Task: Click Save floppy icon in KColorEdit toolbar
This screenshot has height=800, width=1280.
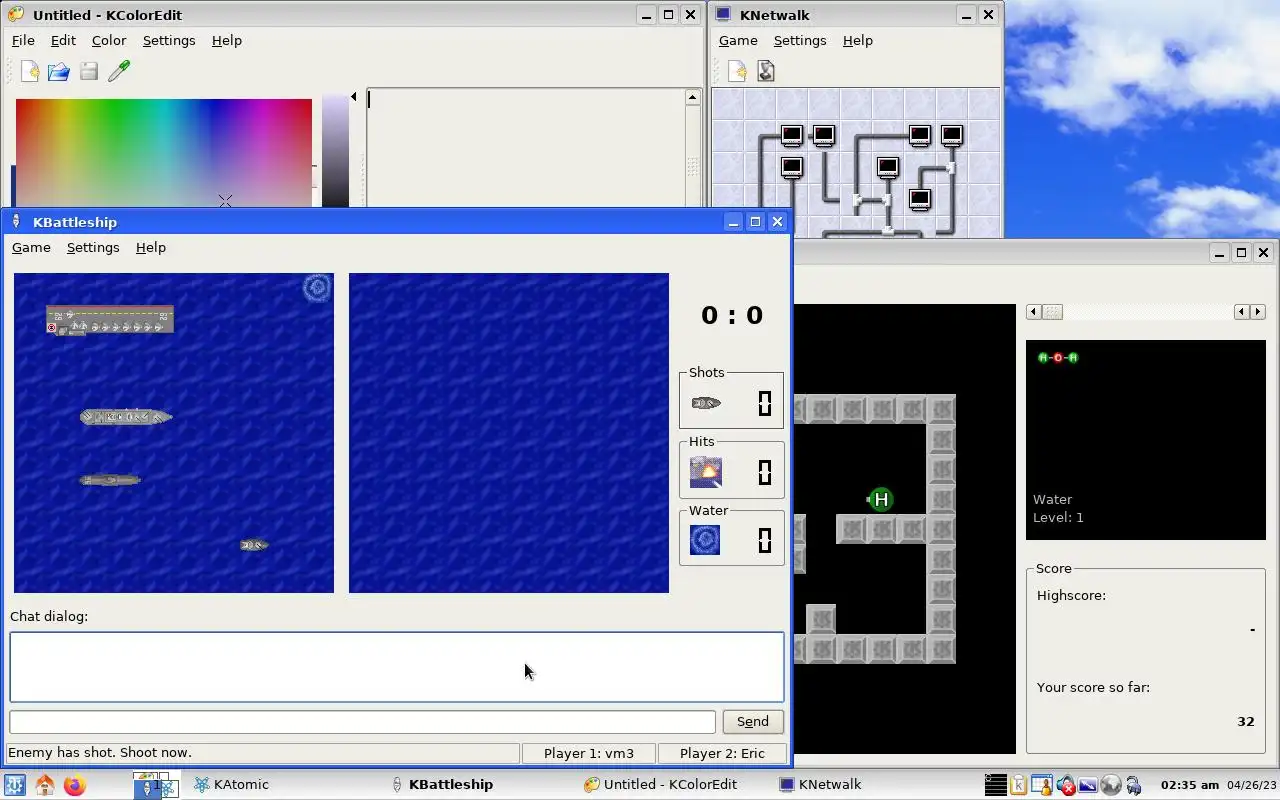Action: tap(89, 71)
